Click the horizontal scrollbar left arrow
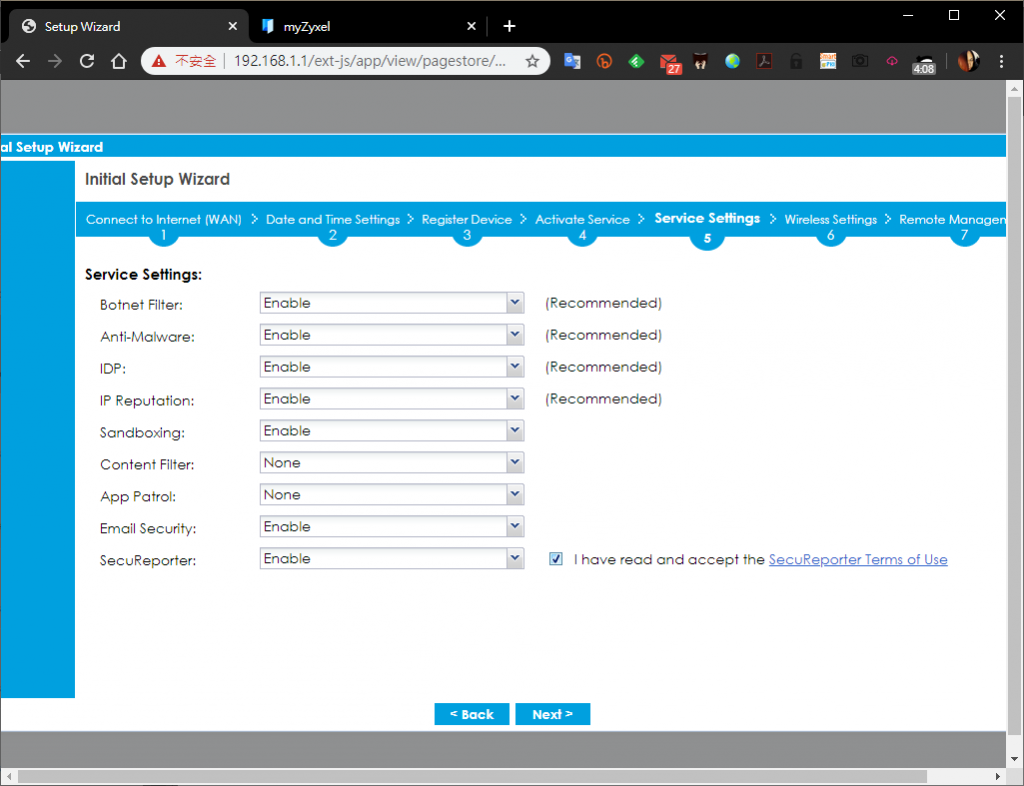This screenshot has width=1024, height=786. pos(8,776)
